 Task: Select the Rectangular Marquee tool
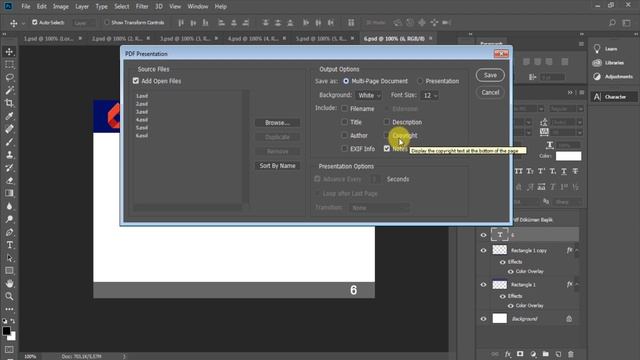pyautogui.click(x=9, y=64)
